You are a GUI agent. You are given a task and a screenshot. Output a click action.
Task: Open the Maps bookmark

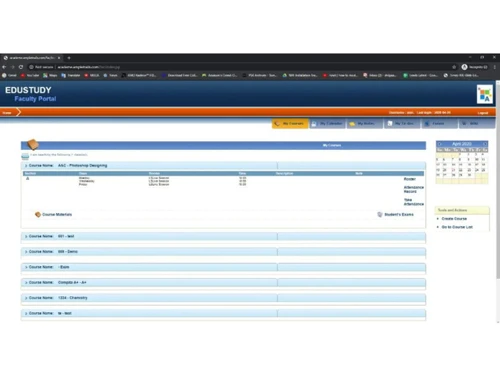point(50,75)
